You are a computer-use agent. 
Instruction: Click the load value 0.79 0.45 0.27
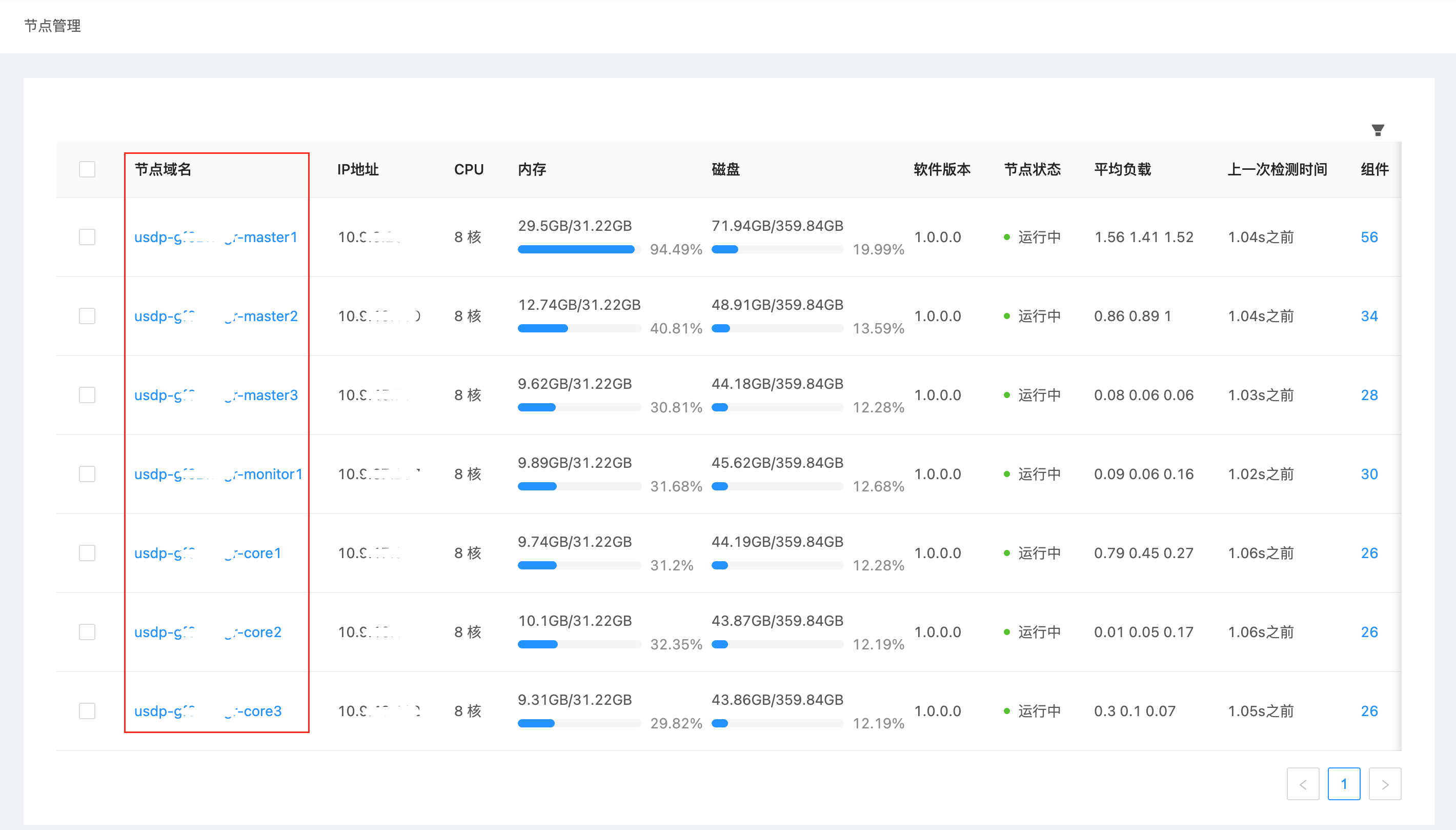(1144, 553)
